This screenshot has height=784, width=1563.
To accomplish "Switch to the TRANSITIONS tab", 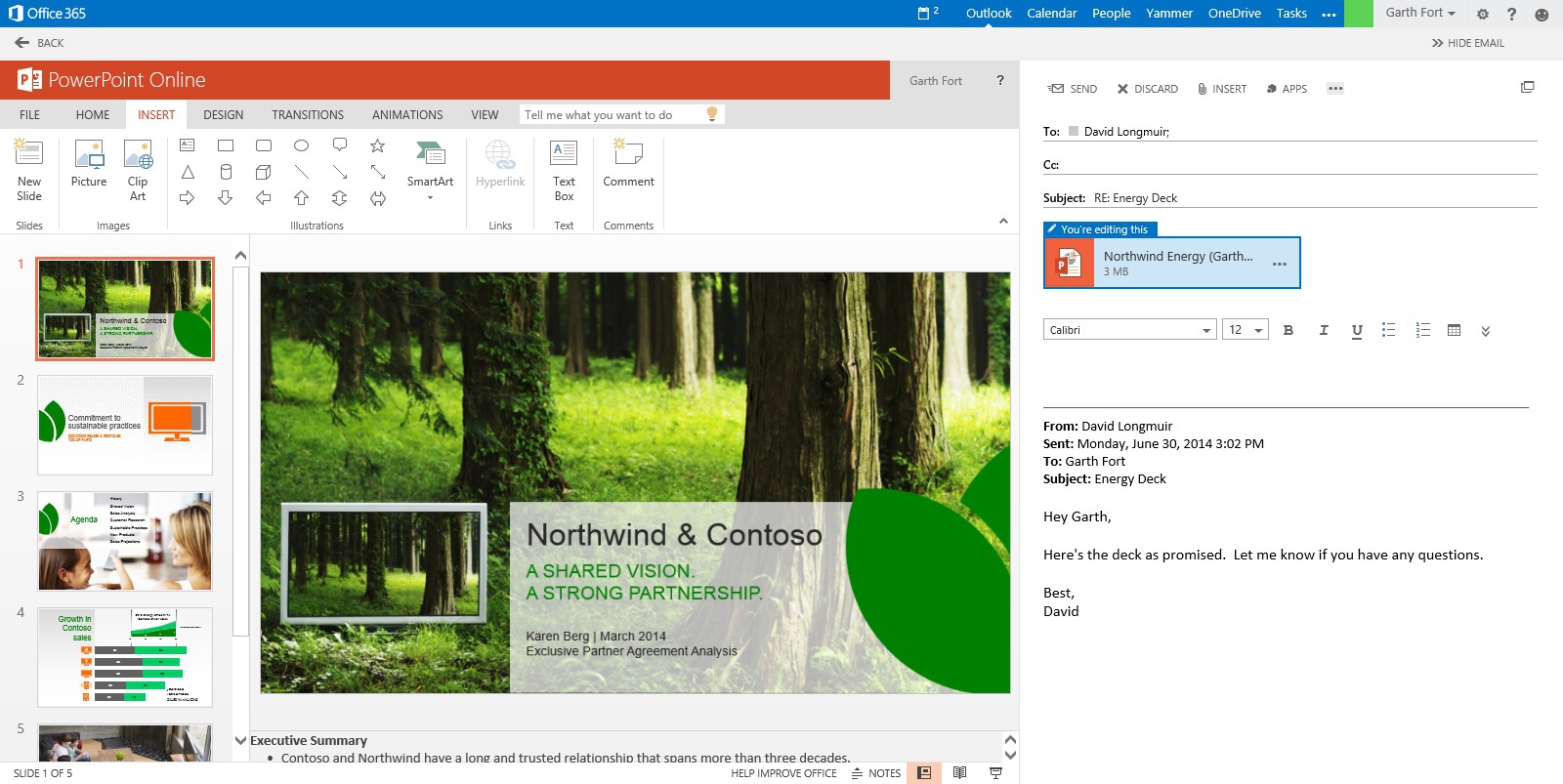I will point(308,114).
